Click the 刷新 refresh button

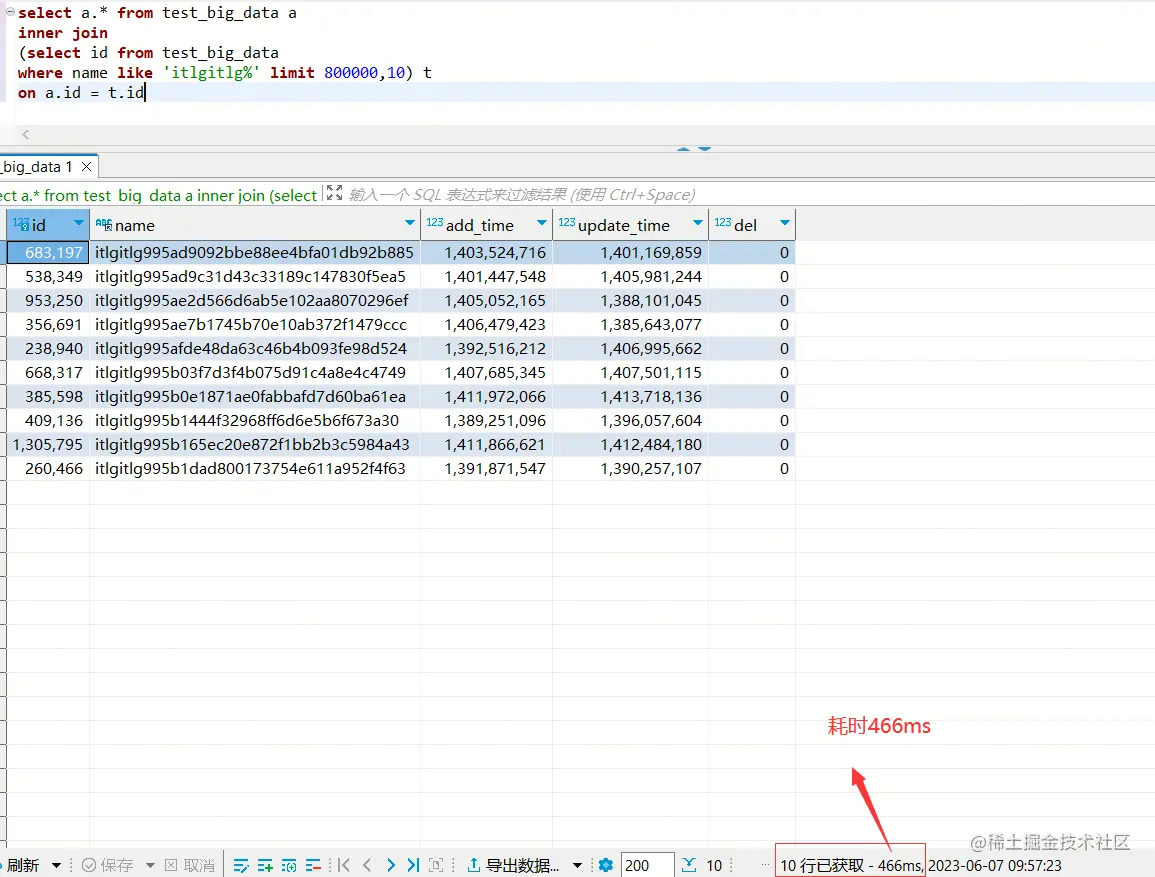tap(22, 865)
